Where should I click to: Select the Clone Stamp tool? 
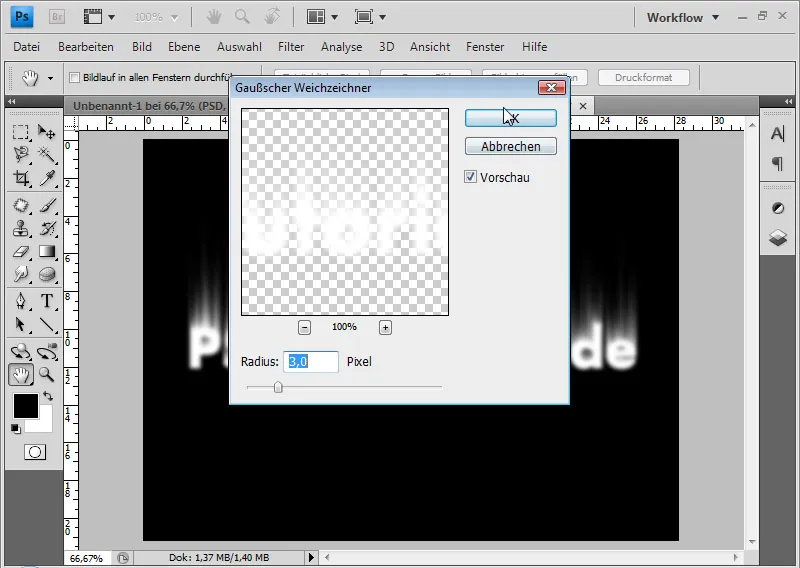coord(20,229)
